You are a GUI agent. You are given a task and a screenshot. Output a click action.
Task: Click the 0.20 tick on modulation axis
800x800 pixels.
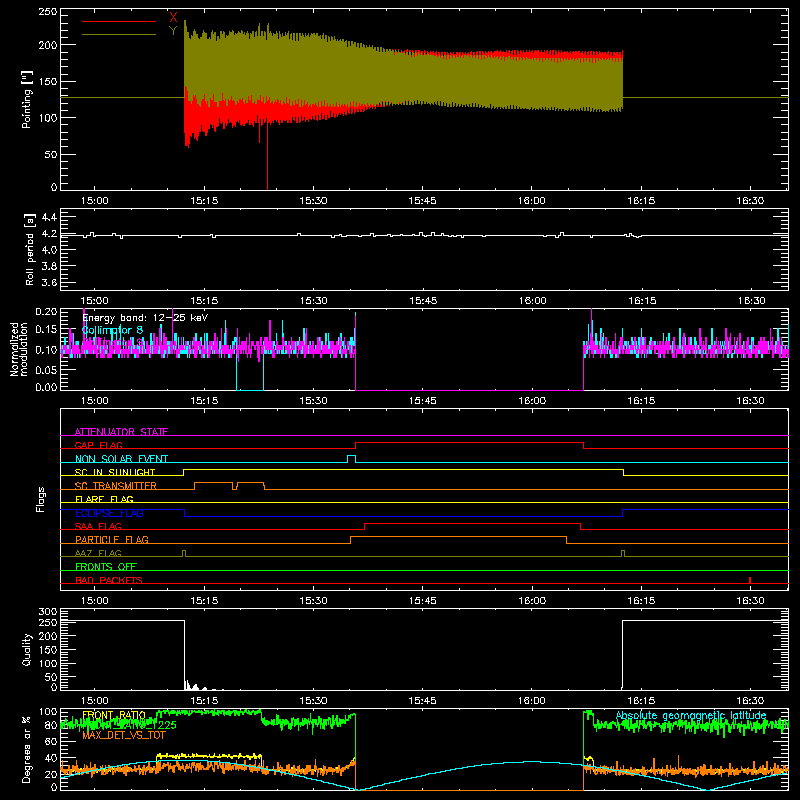tap(46, 311)
